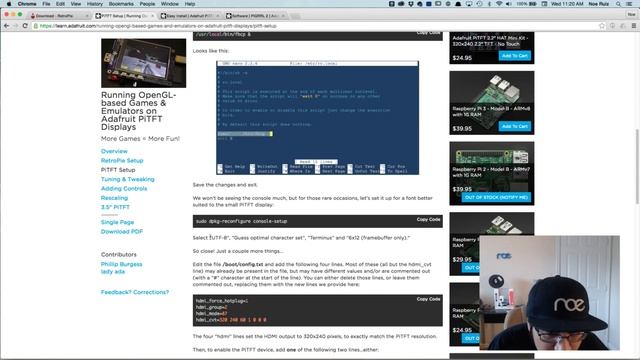The width and height of the screenshot is (640, 360).
Task: Open the View menu
Action: pos(76,4)
